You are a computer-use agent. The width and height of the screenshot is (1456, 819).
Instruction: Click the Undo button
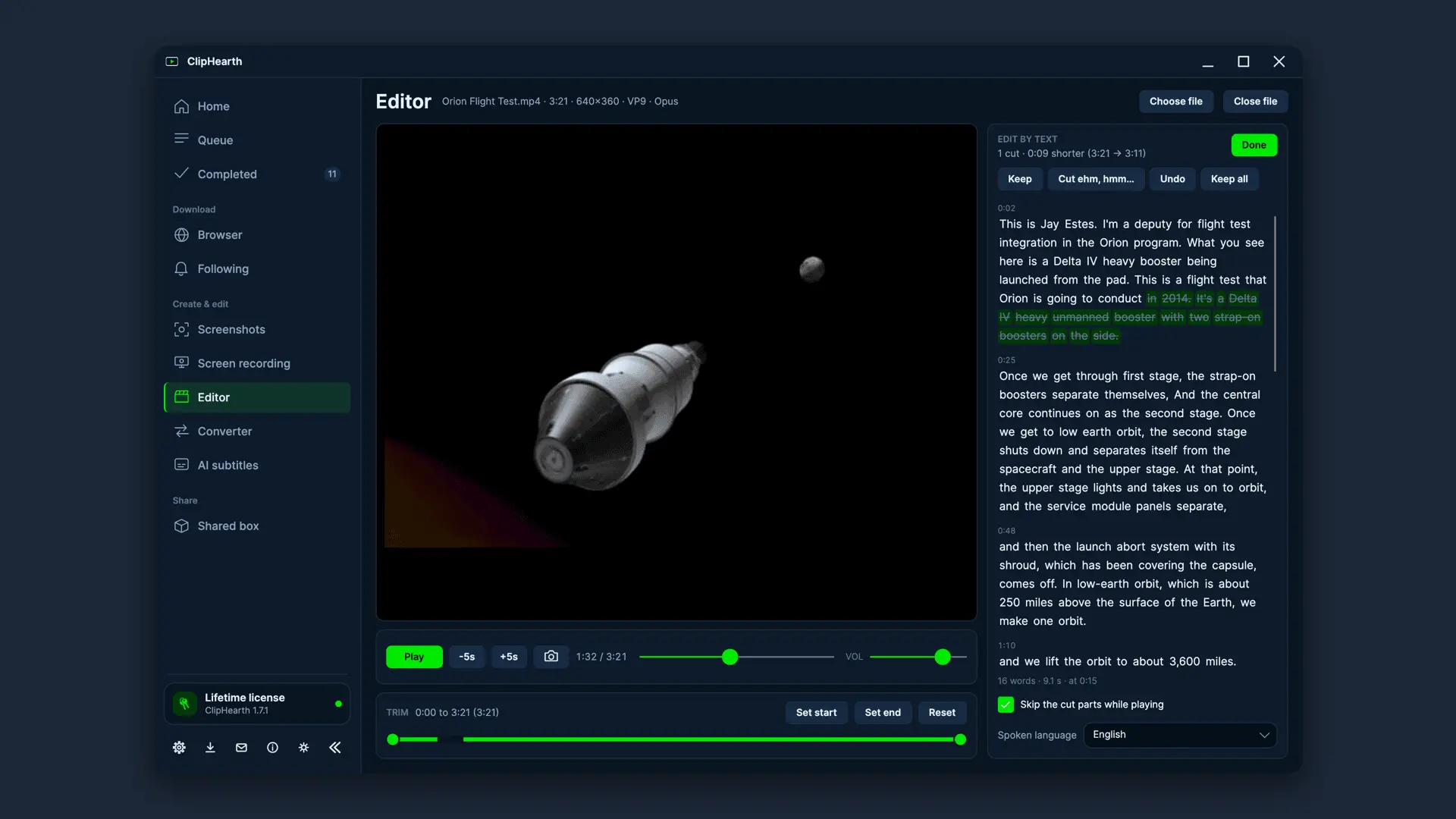click(1172, 179)
